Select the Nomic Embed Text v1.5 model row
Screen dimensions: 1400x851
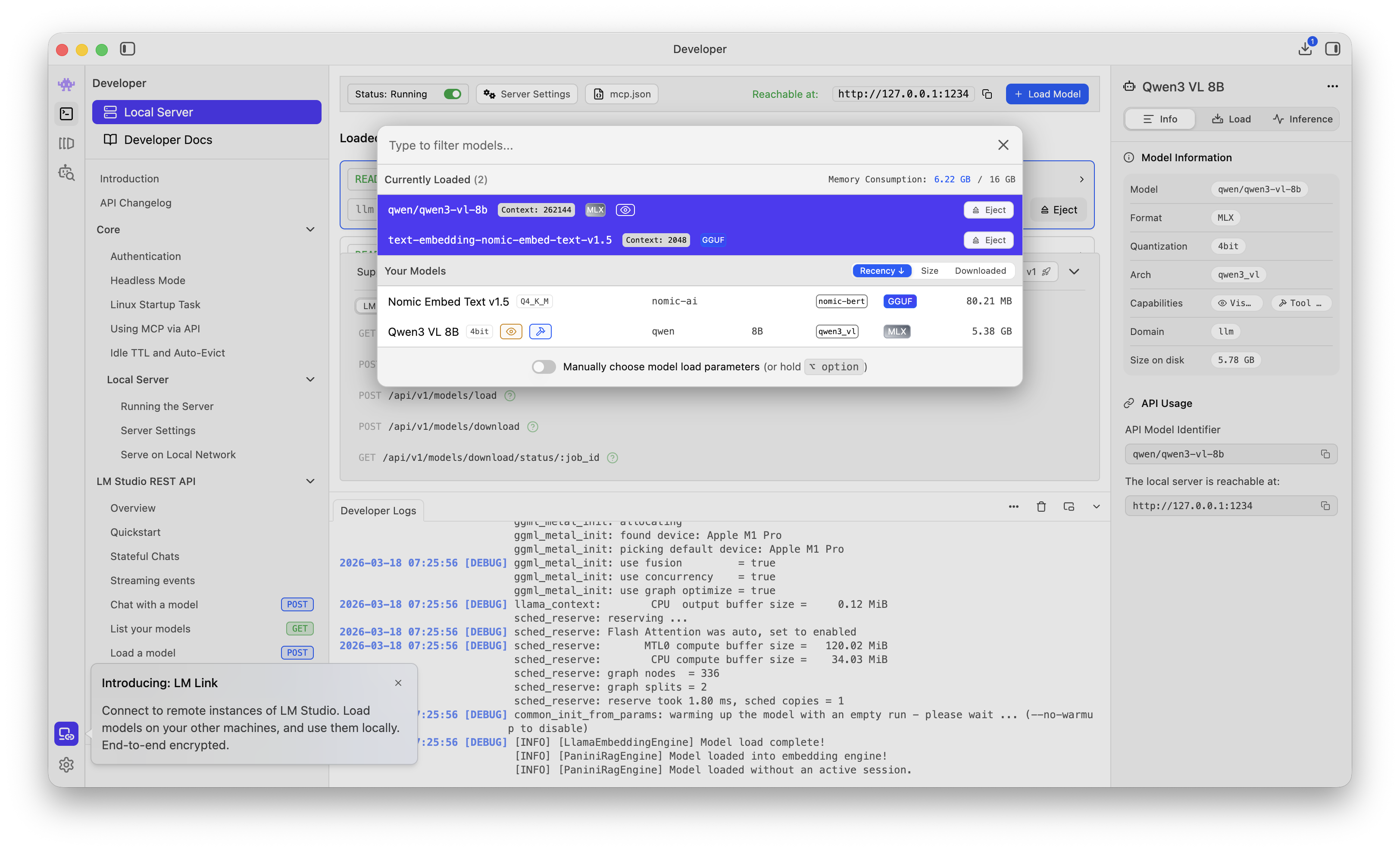tap(700, 302)
